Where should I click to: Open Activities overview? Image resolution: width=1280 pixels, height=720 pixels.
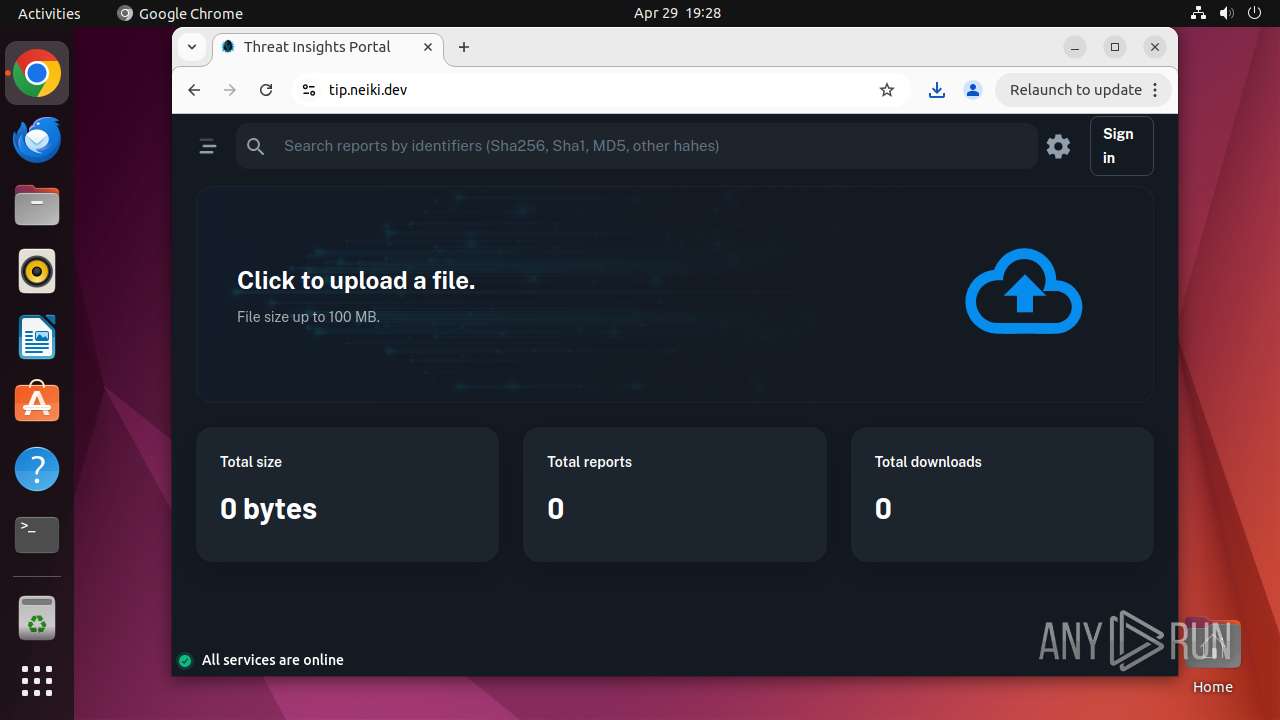(x=49, y=13)
